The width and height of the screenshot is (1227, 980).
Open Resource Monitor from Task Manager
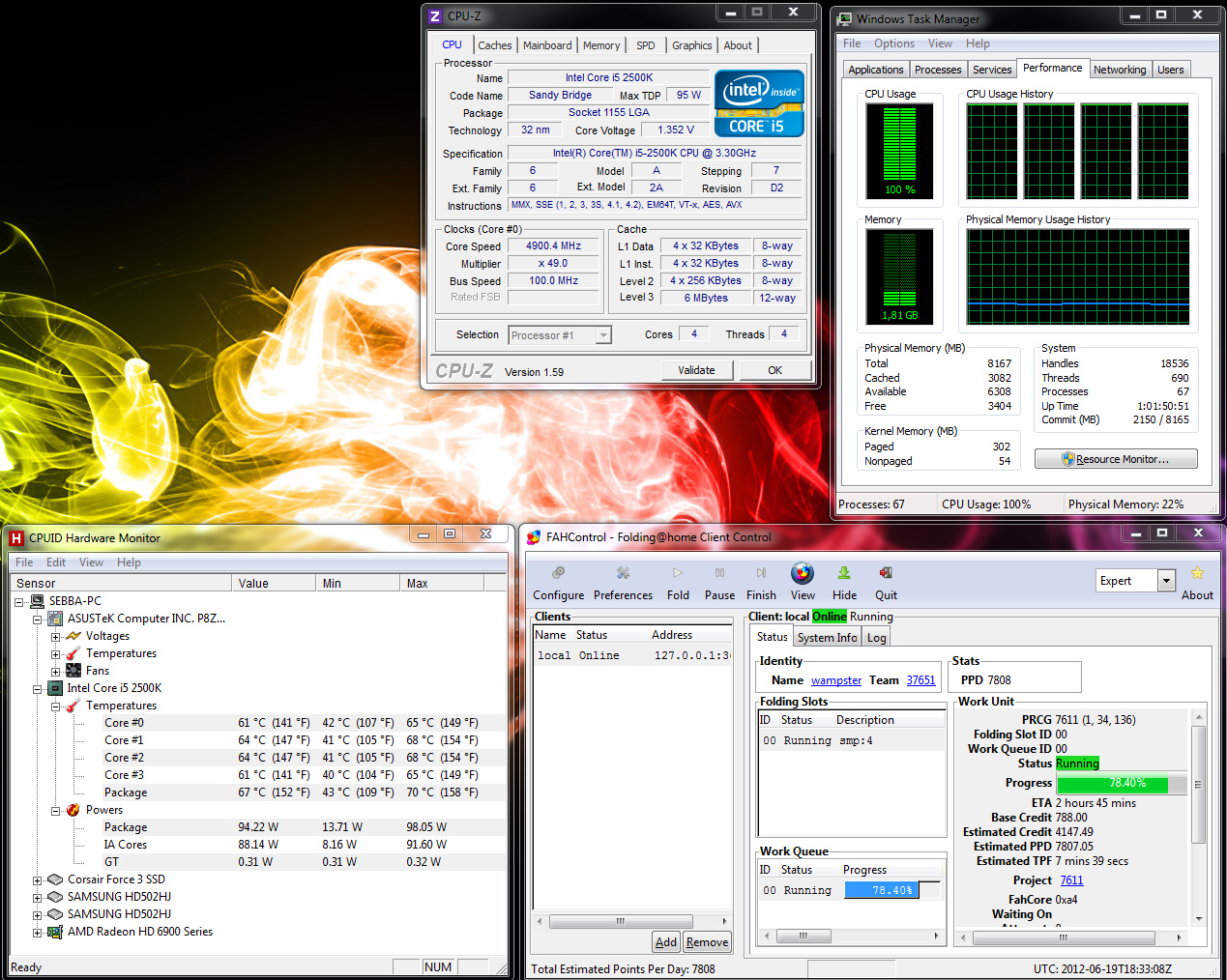pyautogui.click(x=1116, y=459)
